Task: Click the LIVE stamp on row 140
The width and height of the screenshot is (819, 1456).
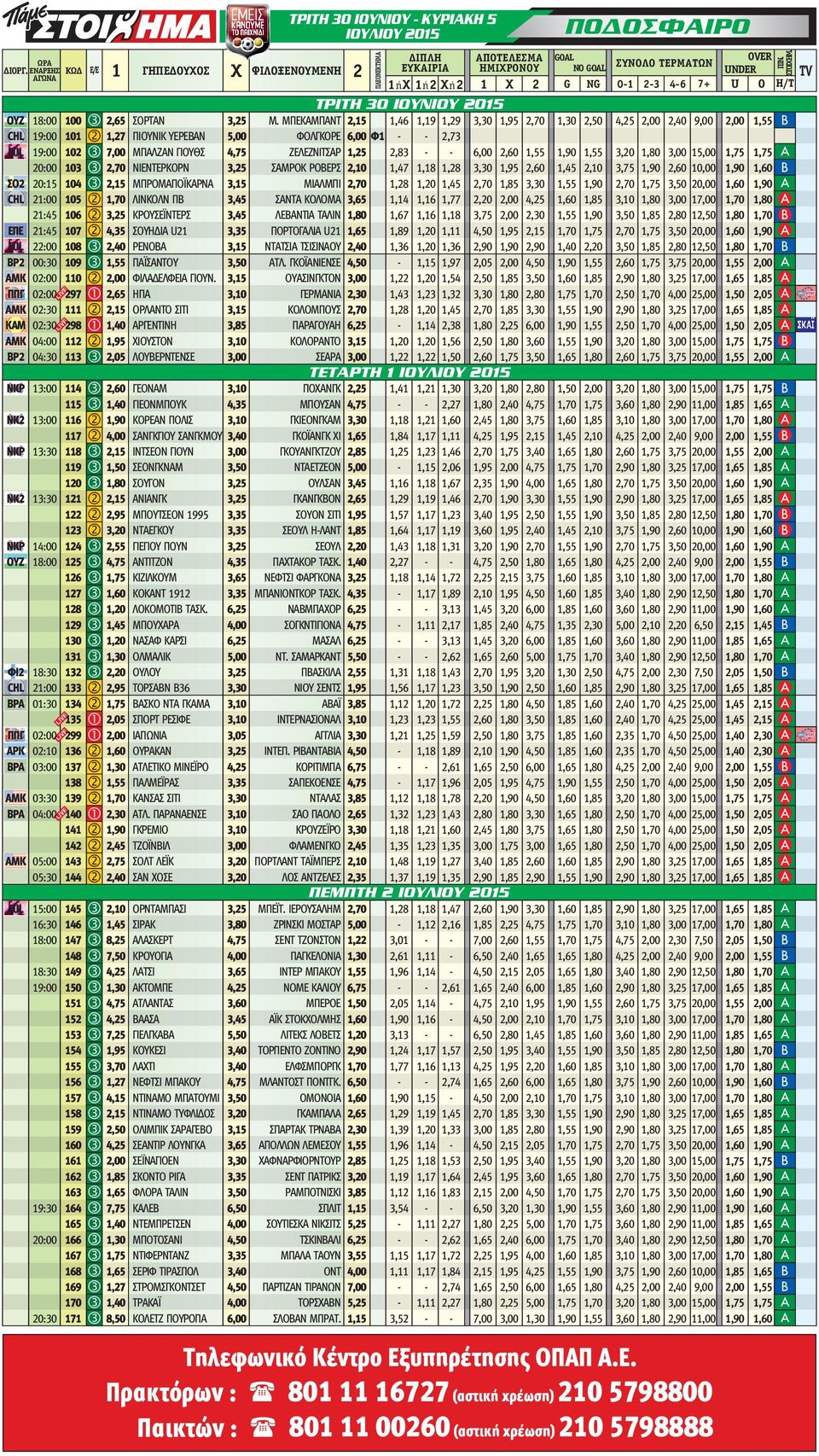Action: coord(63,812)
